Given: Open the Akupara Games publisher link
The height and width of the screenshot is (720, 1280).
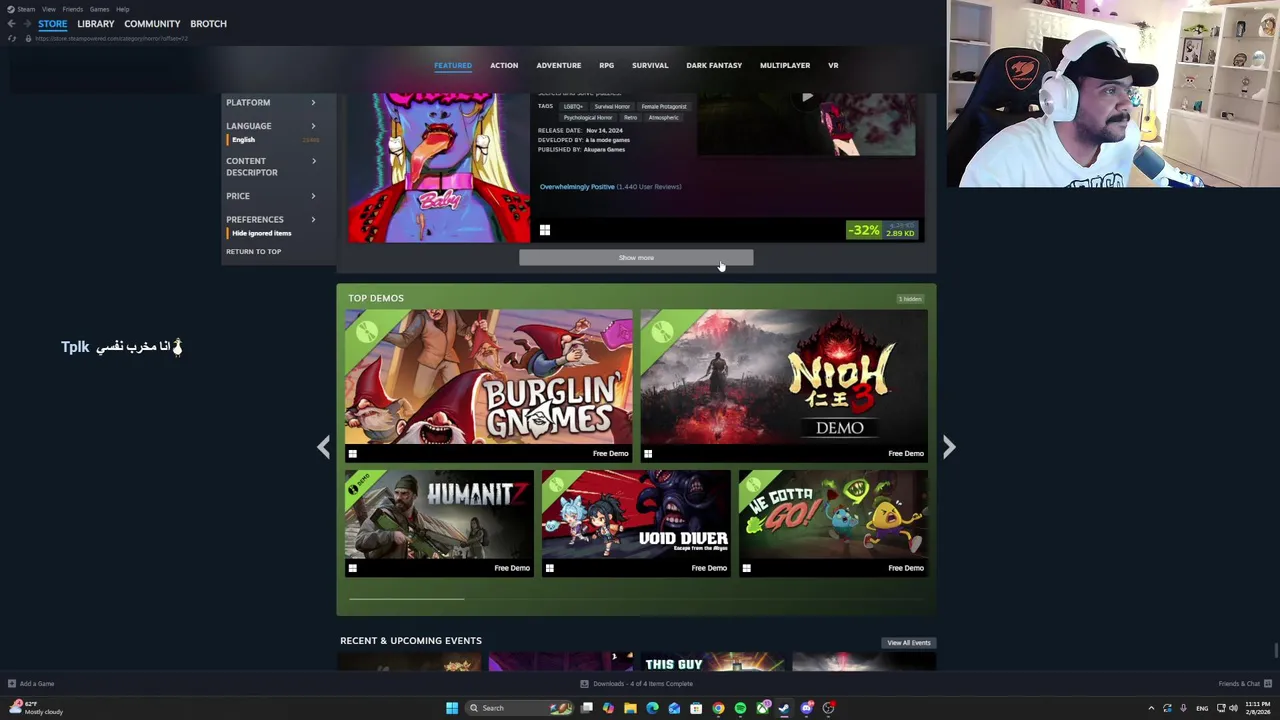Looking at the screenshot, I should [604, 149].
